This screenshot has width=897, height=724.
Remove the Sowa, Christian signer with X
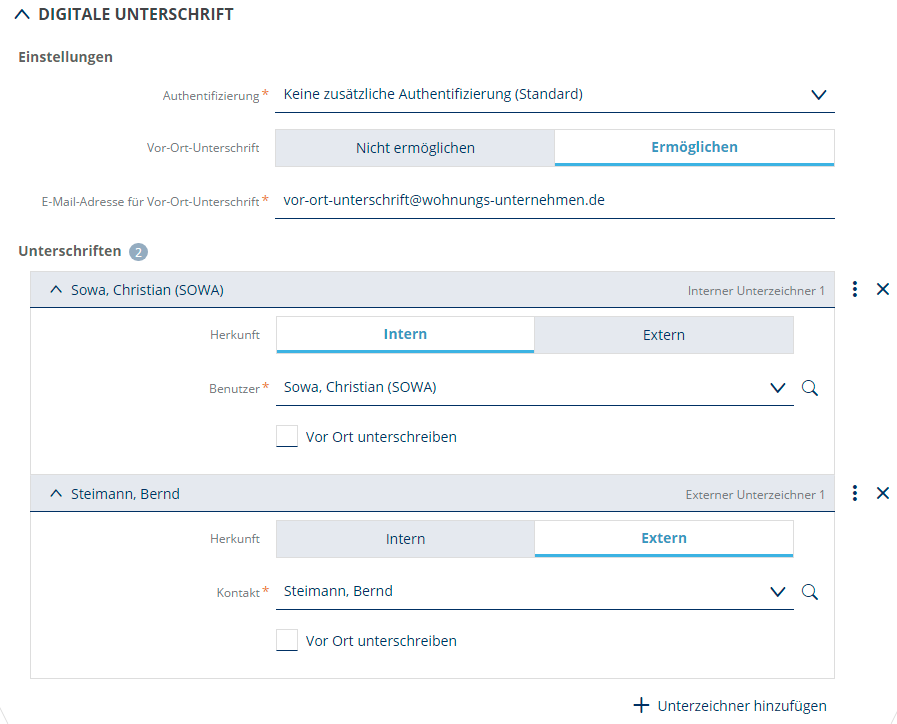pyautogui.click(x=883, y=289)
